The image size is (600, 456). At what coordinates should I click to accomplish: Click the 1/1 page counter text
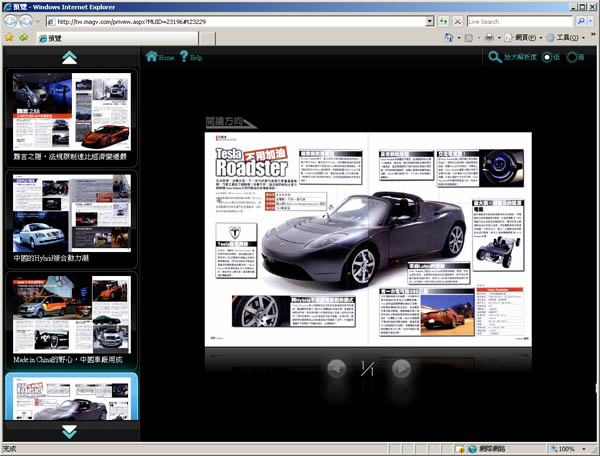367,369
